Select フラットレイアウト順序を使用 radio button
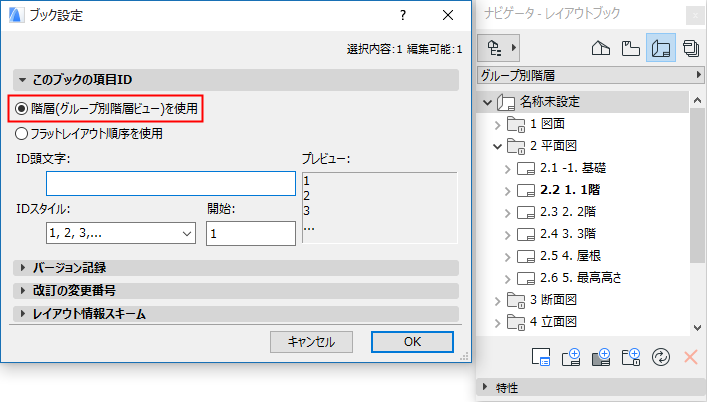 point(21,134)
